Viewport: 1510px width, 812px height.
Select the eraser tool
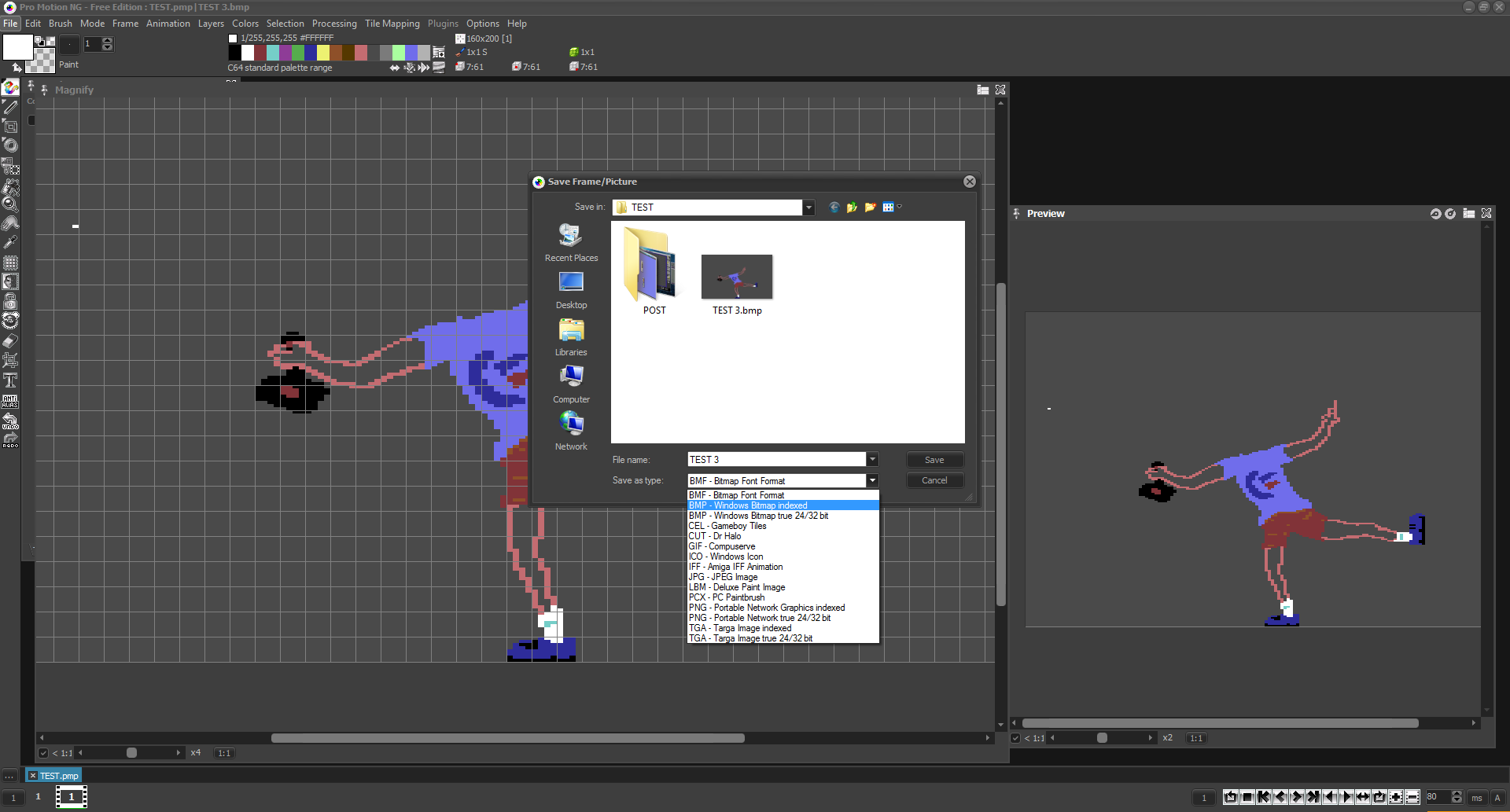[x=10, y=341]
